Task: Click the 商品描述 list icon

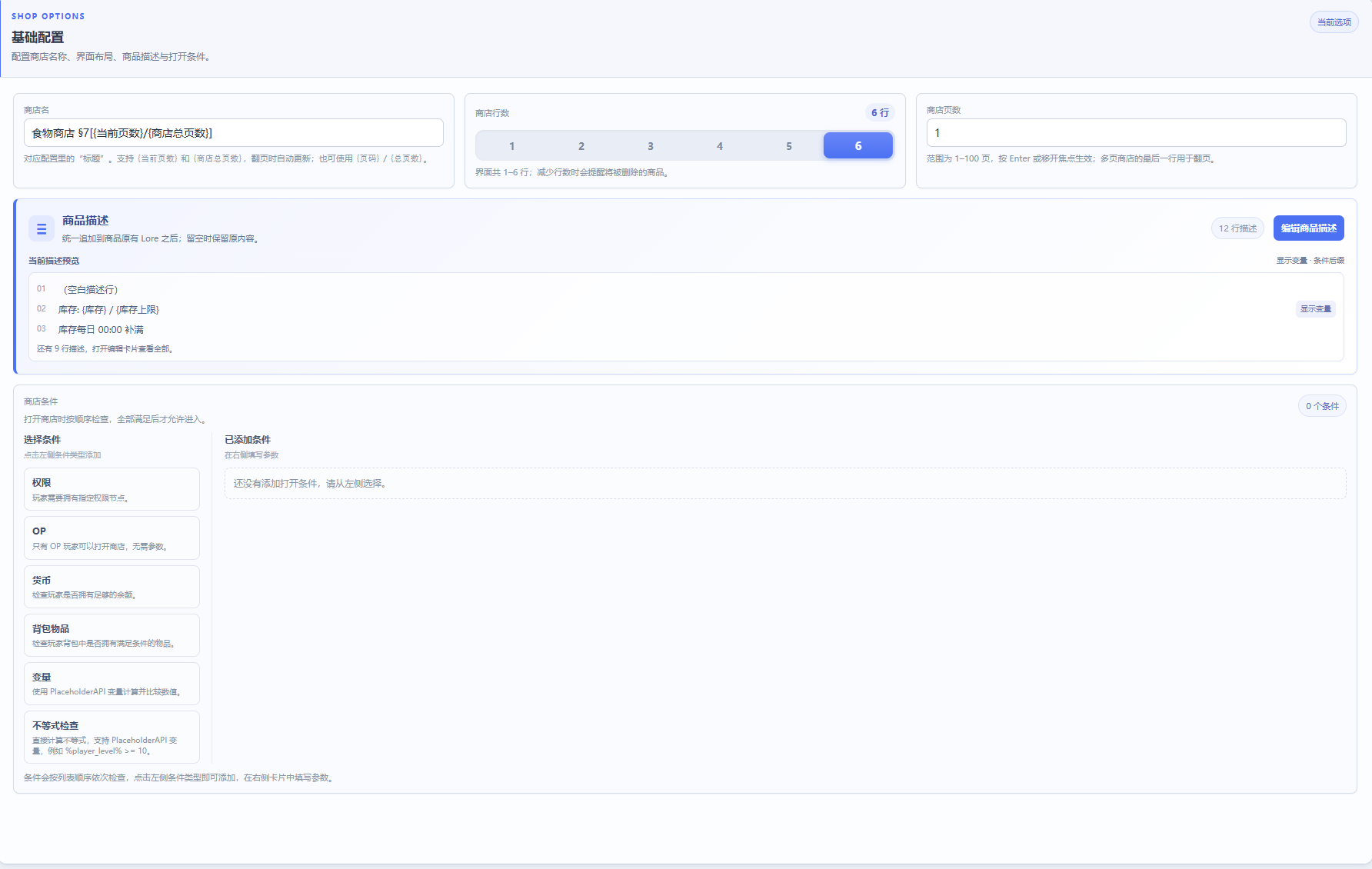Action: click(42, 228)
